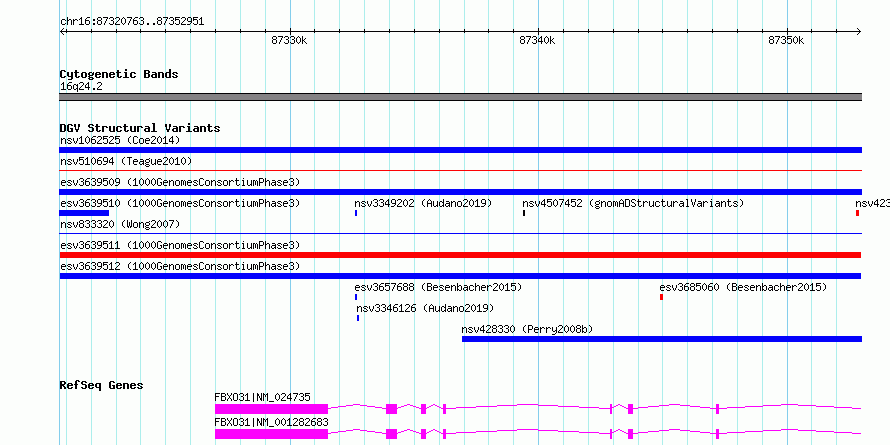
Task: Click the nsv1062525 (Coe2014) variant label
Action: pos(120,140)
